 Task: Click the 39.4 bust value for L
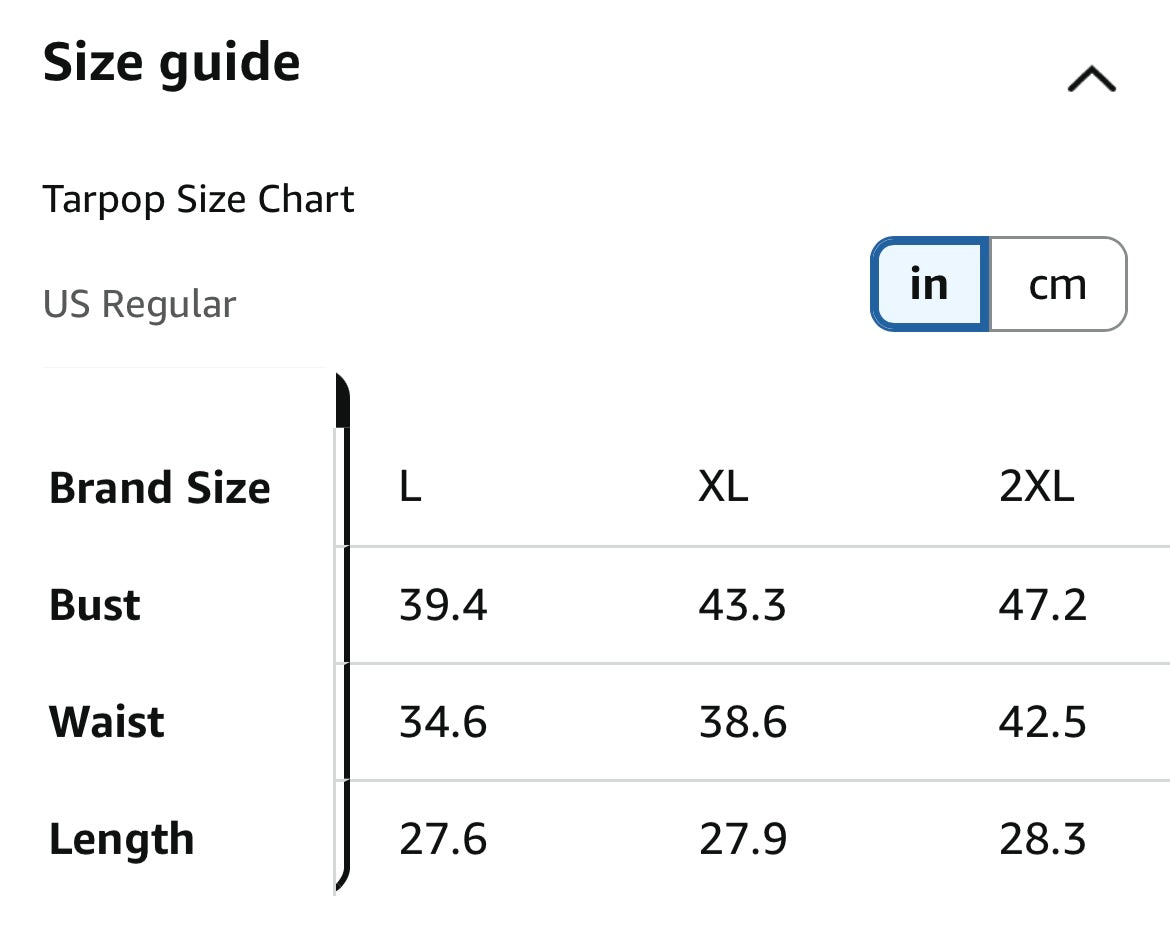coord(443,605)
